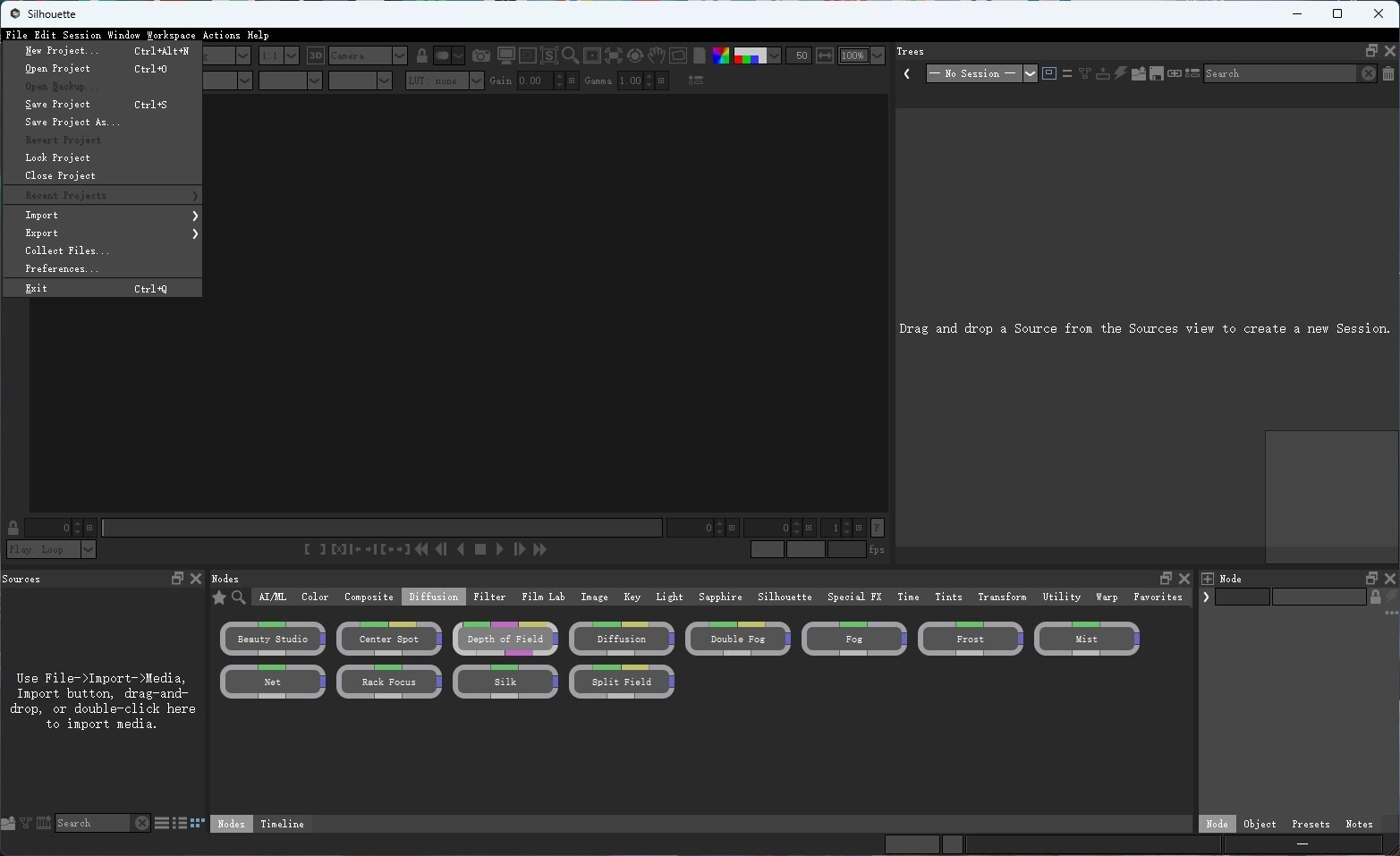Click the Trees Search input field
Image resolution: width=1400 pixels, height=856 pixels.
1280,73
